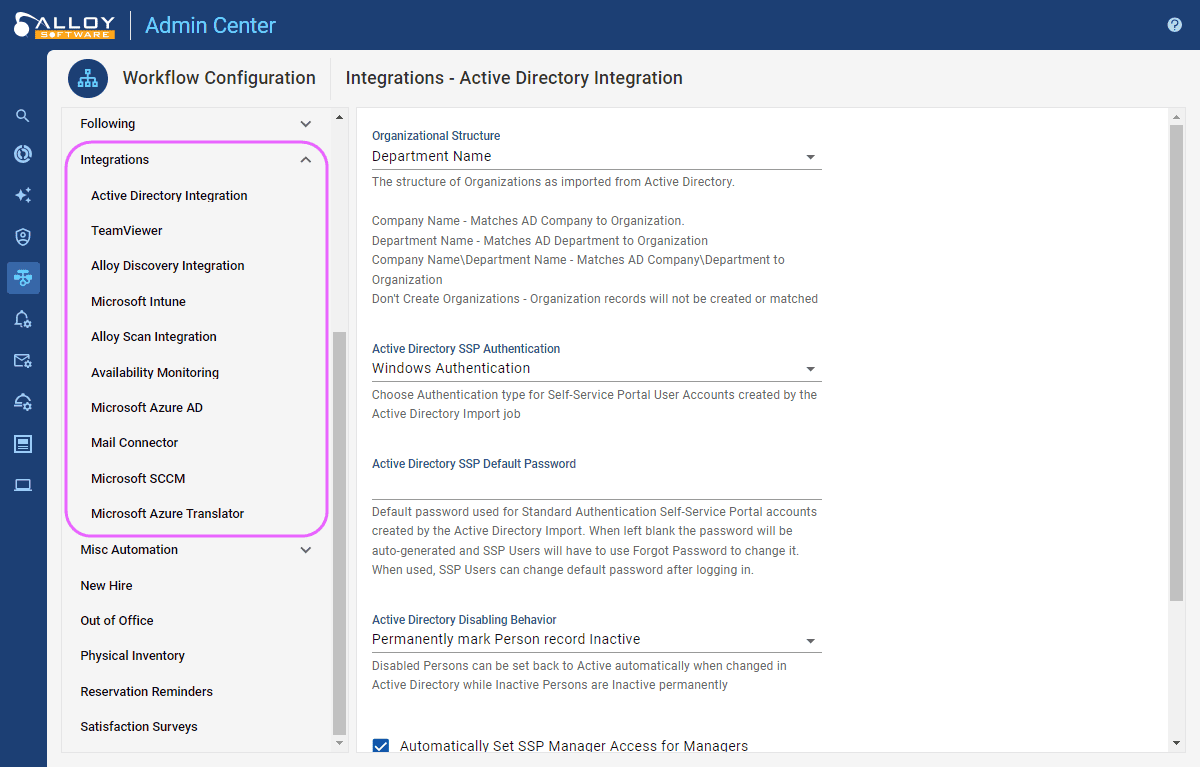Open the shield user security icon
Viewport: 1200px width, 767px height.
(x=23, y=237)
